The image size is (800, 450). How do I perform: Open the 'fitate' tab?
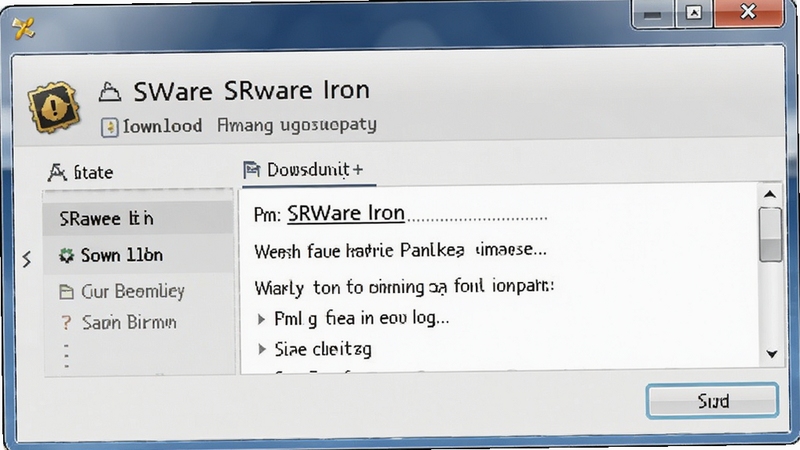point(81,172)
